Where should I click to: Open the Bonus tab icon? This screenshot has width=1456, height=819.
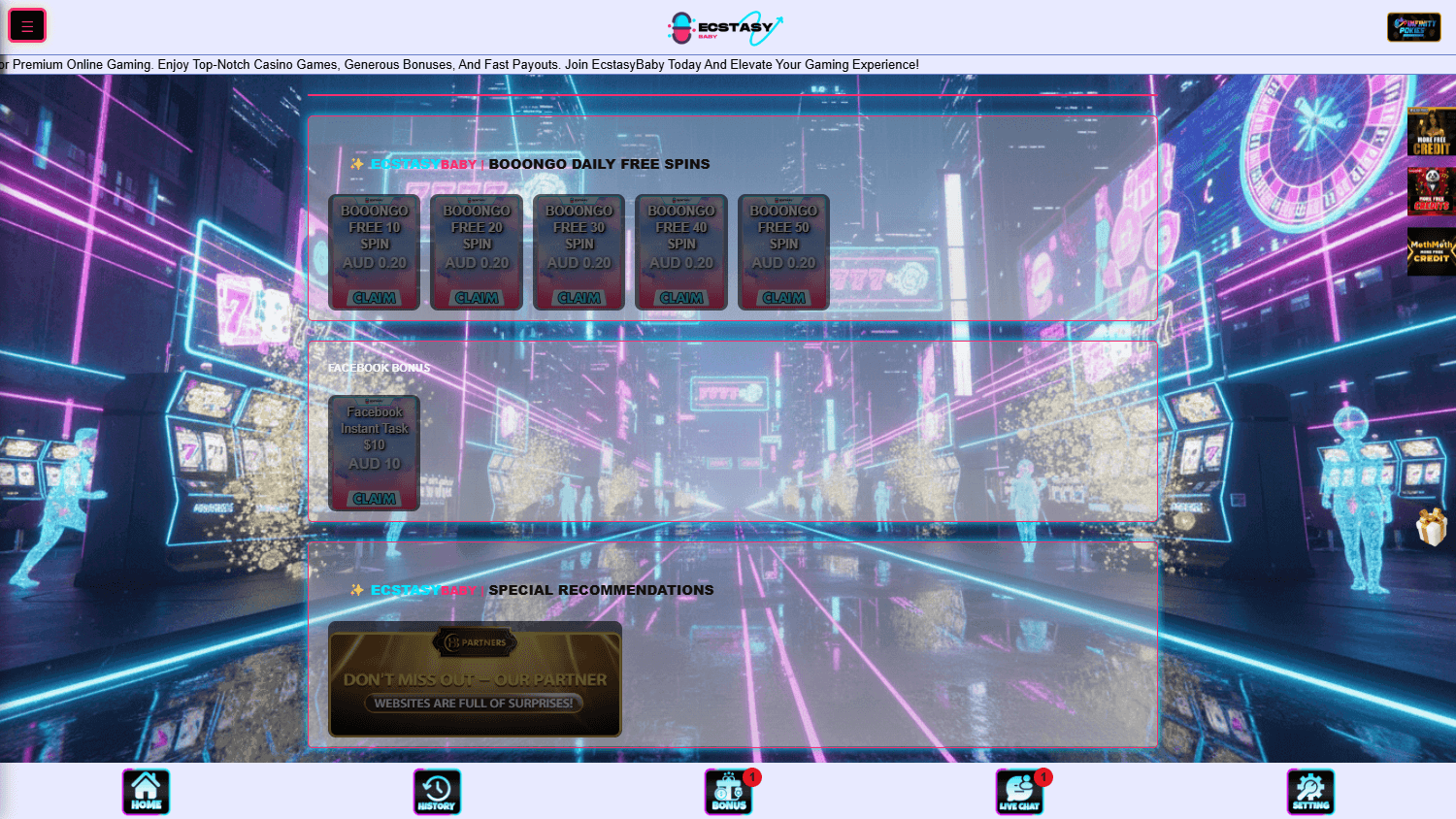coord(728,792)
